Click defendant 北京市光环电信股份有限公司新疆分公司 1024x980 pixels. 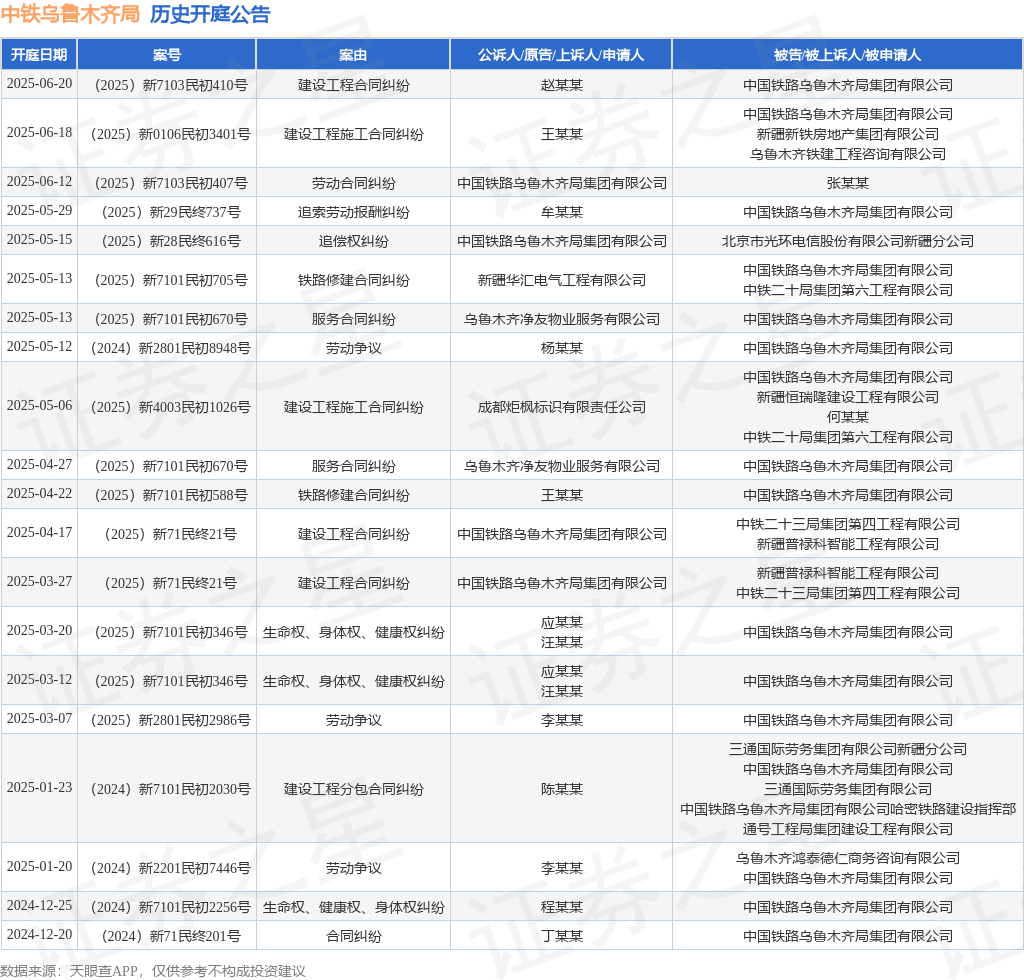847,241
